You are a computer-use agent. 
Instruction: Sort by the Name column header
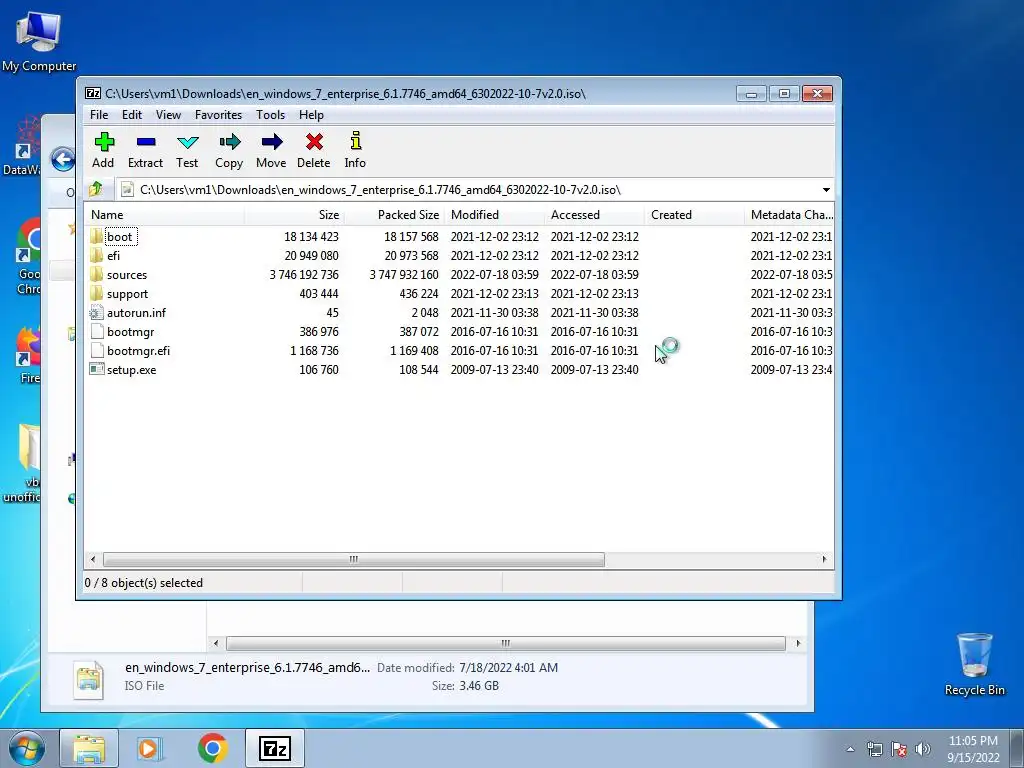165,215
